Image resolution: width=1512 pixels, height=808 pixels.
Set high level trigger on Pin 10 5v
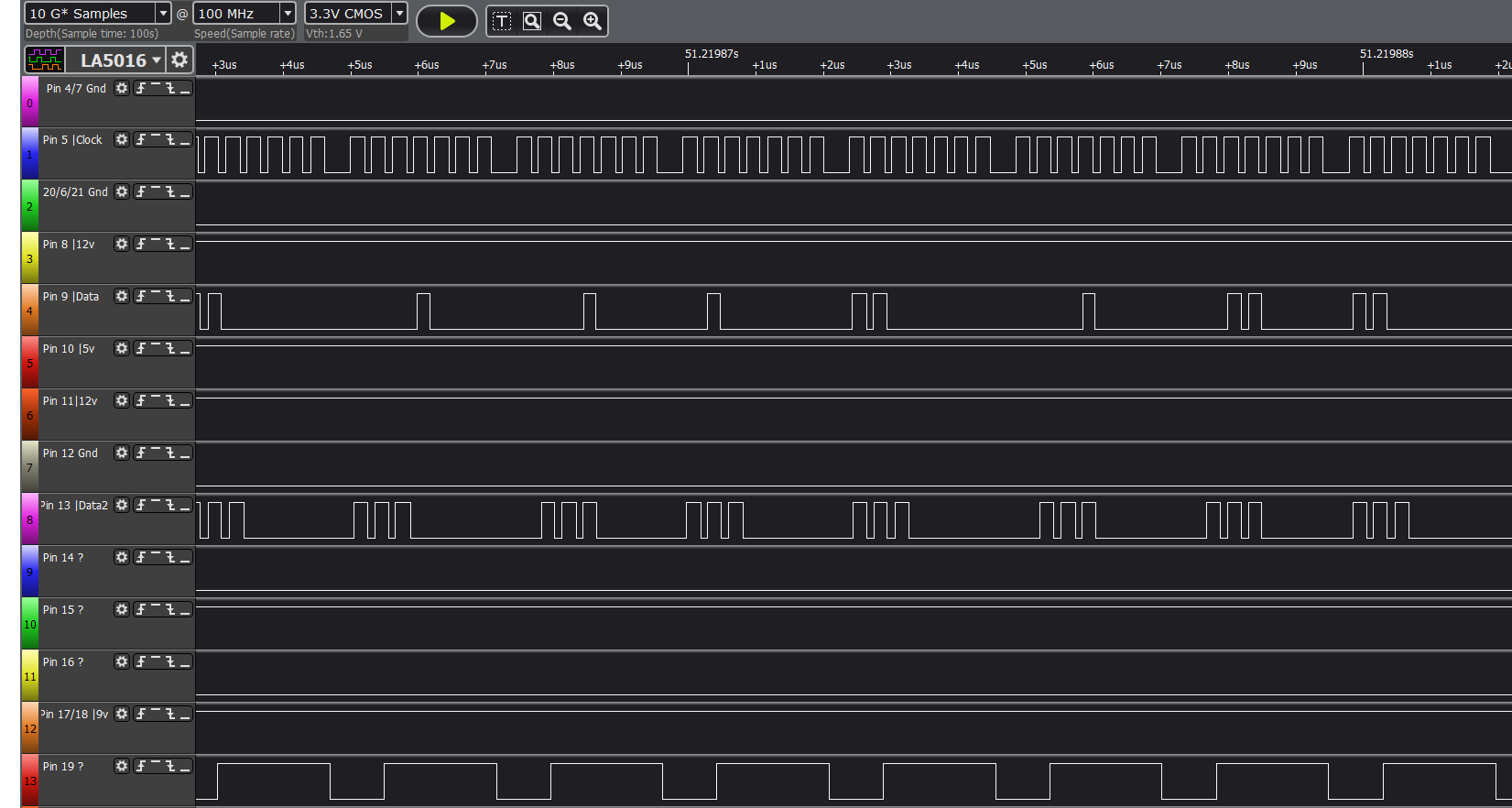coord(156,348)
